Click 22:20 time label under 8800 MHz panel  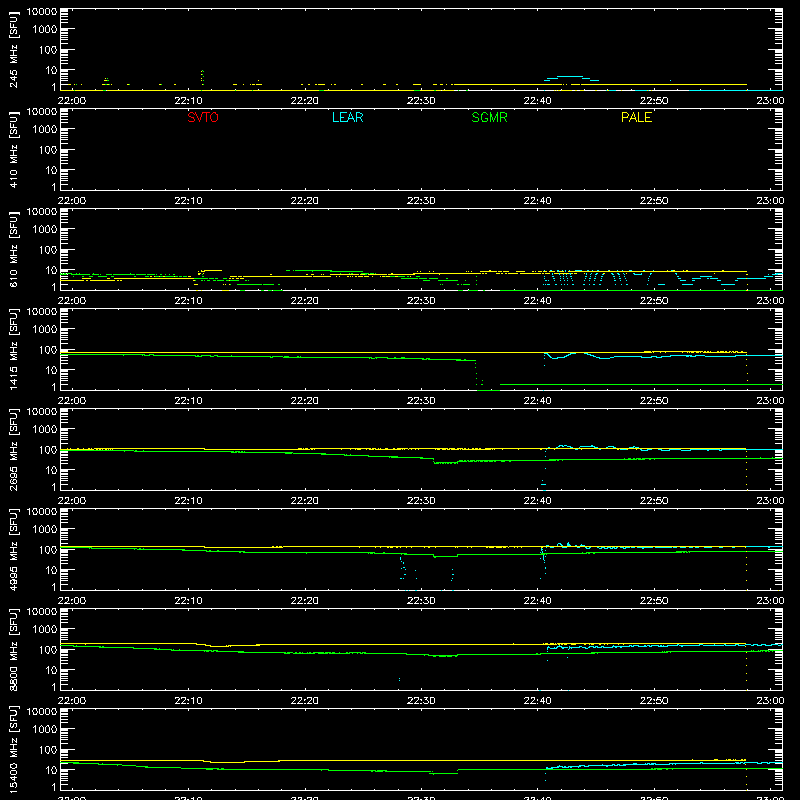click(x=305, y=701)
